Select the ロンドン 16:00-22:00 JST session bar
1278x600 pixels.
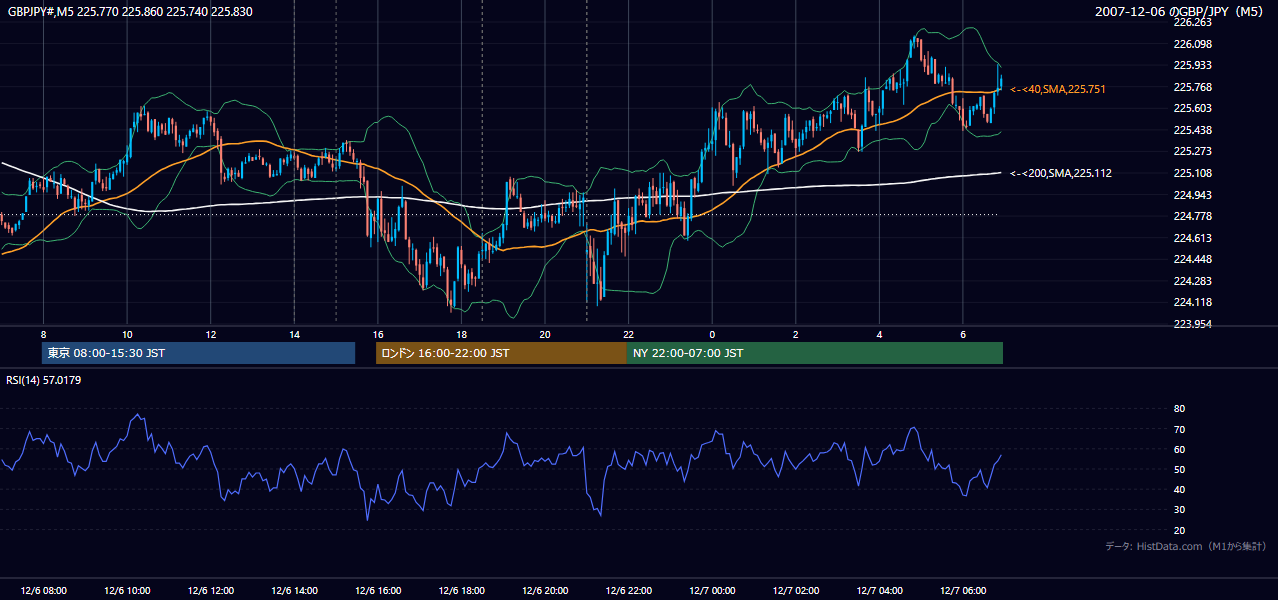501,353
